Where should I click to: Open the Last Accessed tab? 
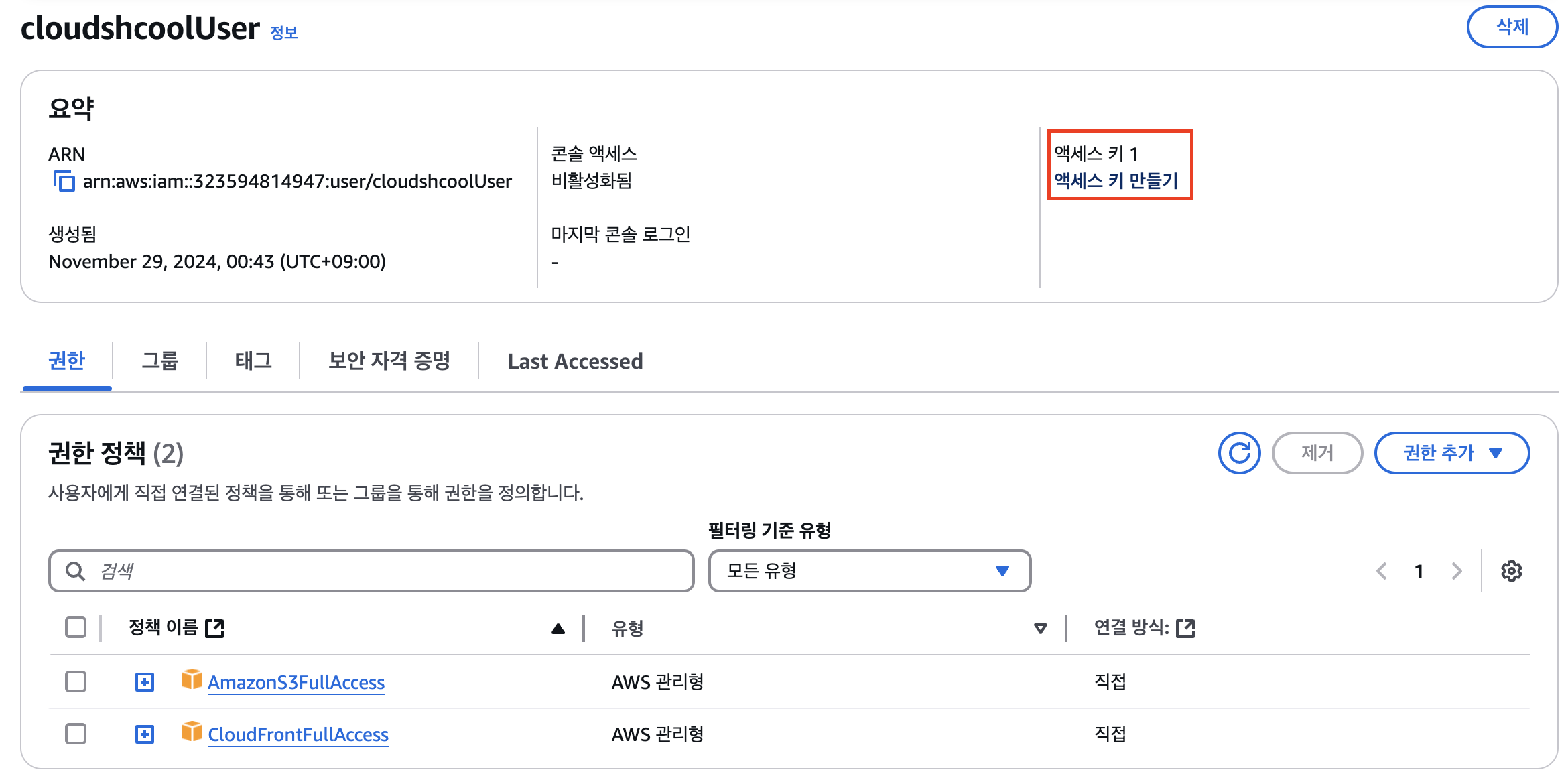(575, 361)
